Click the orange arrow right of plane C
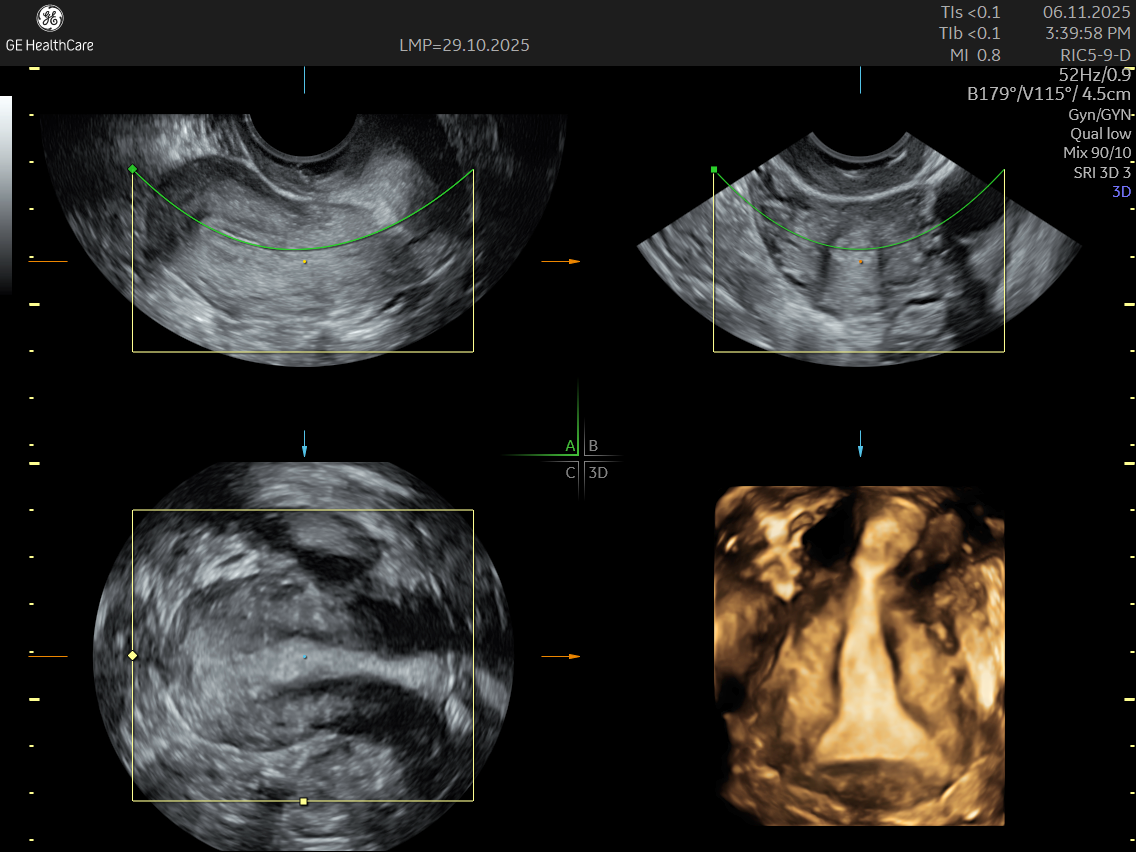This screenshot has width=1136, height=852. 573,656
